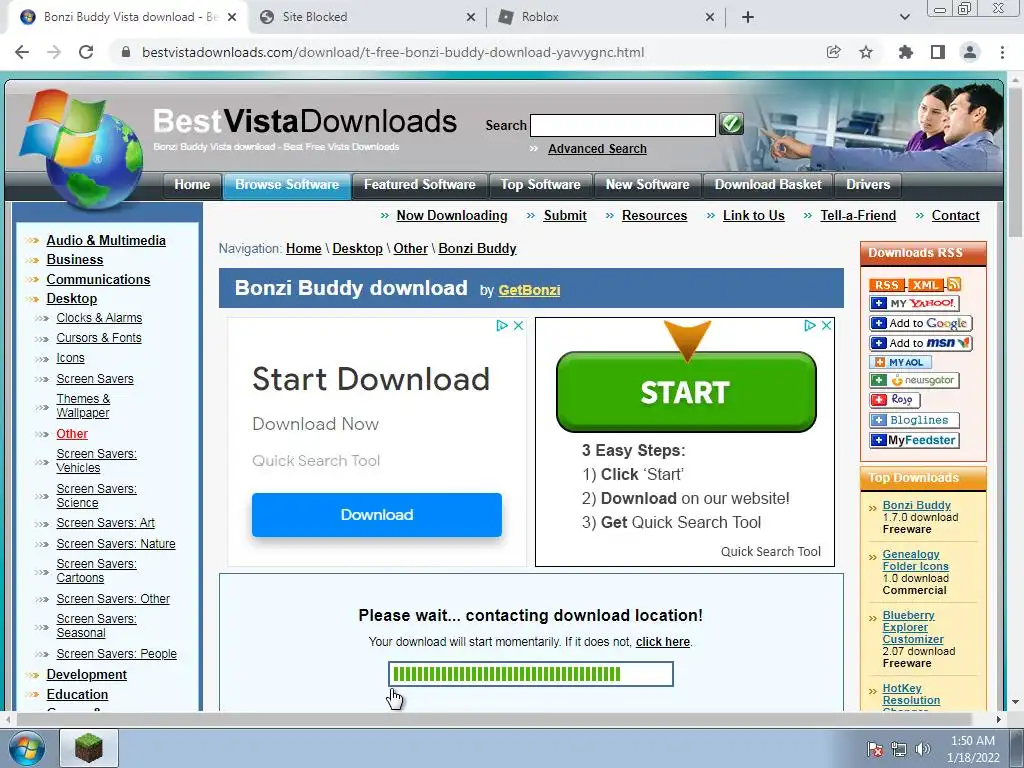The image size is (1024, 768).
Task: Click the Add to Google badge
Action: 920,323
